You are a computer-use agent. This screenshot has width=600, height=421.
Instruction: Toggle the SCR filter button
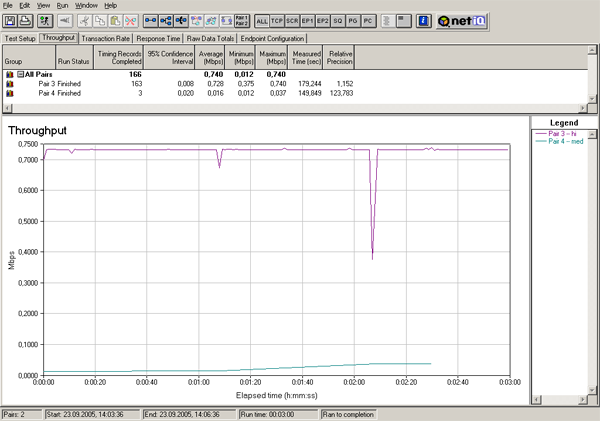[x=292, y=21]
